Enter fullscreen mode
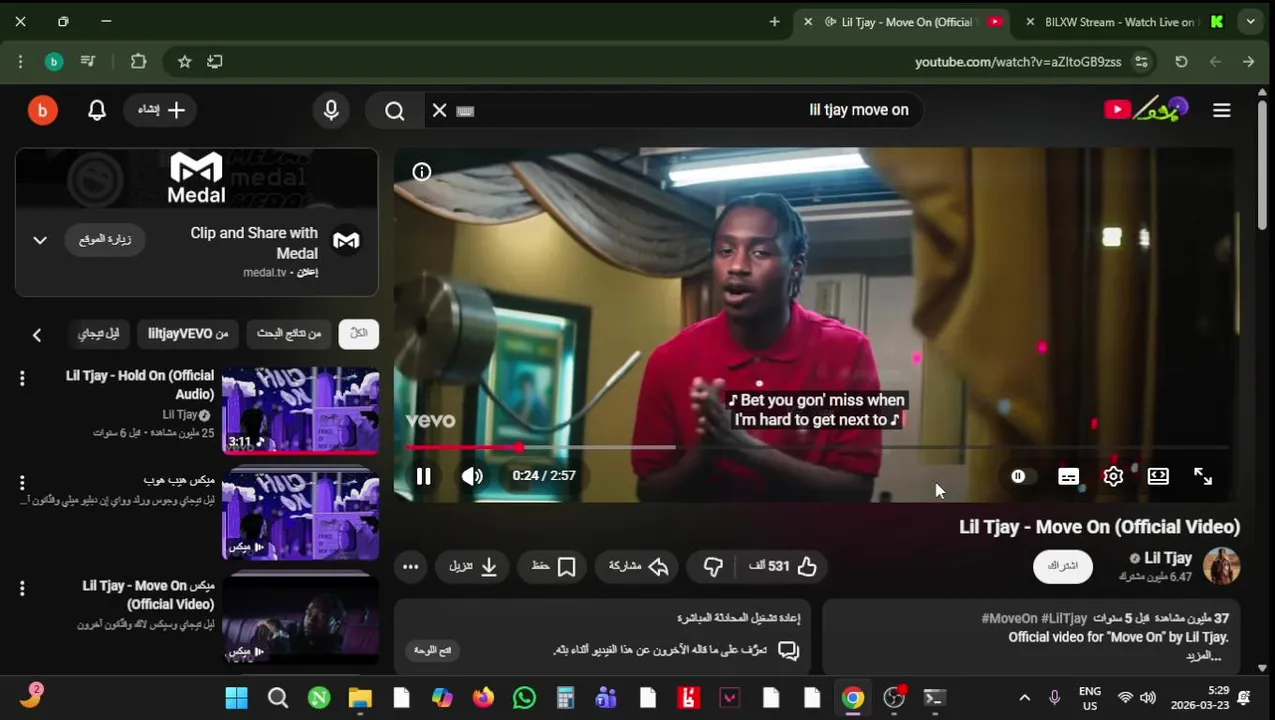 [x=1203, y=476]
